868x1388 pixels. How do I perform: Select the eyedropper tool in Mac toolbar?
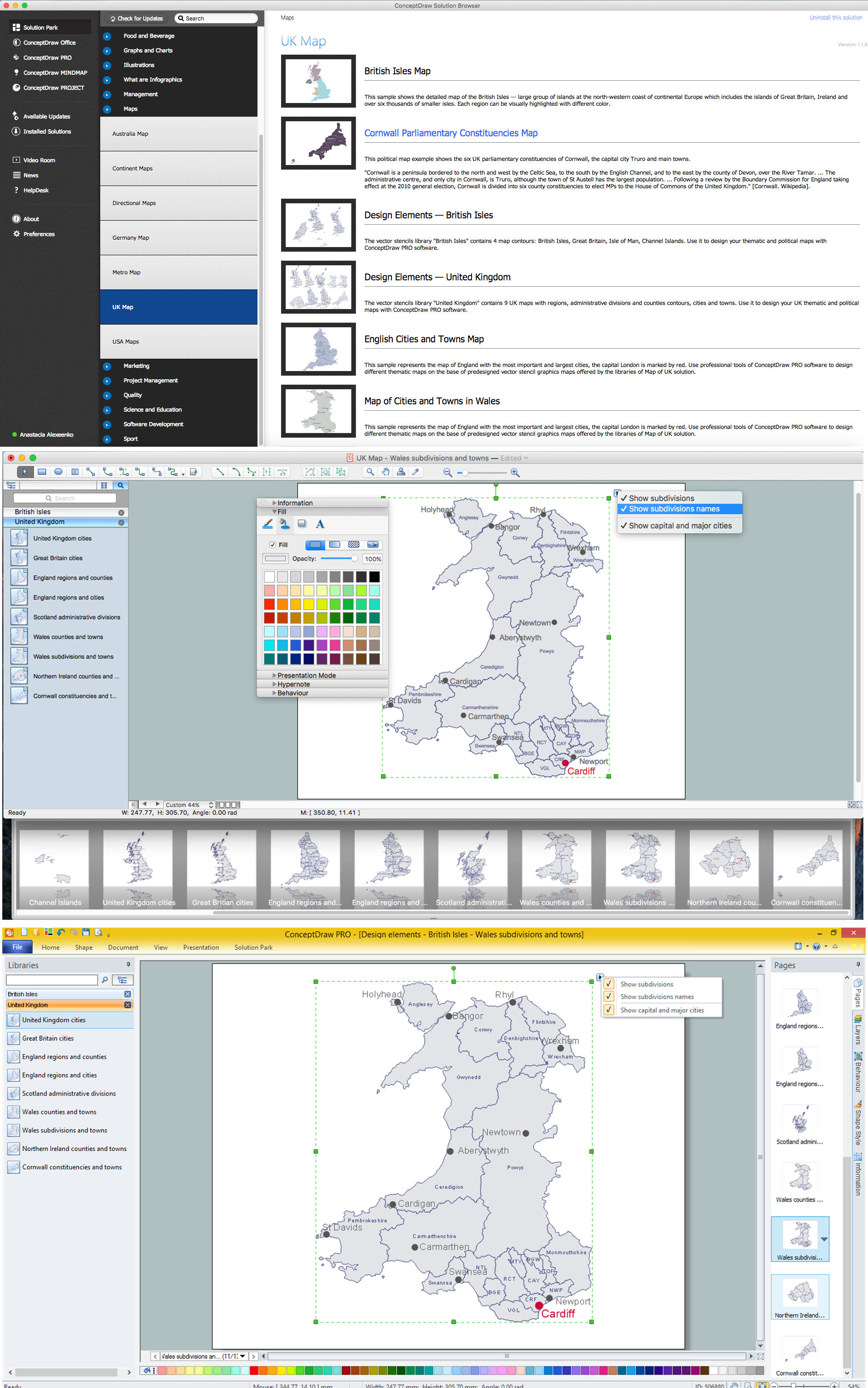(x=416, y=471)
